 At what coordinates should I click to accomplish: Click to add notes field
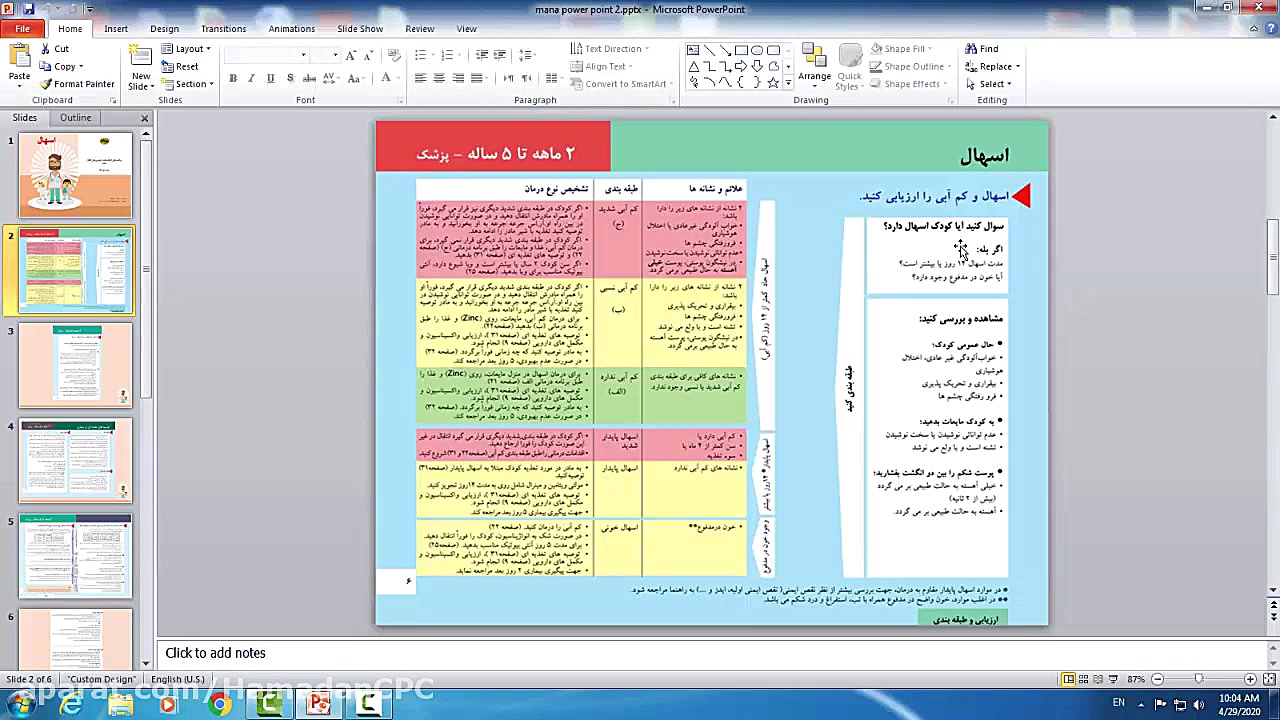click(x=715, y=653)
